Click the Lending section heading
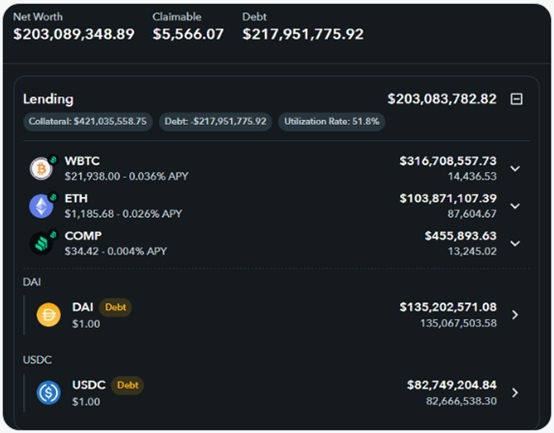554x433 pixels. 48,99
